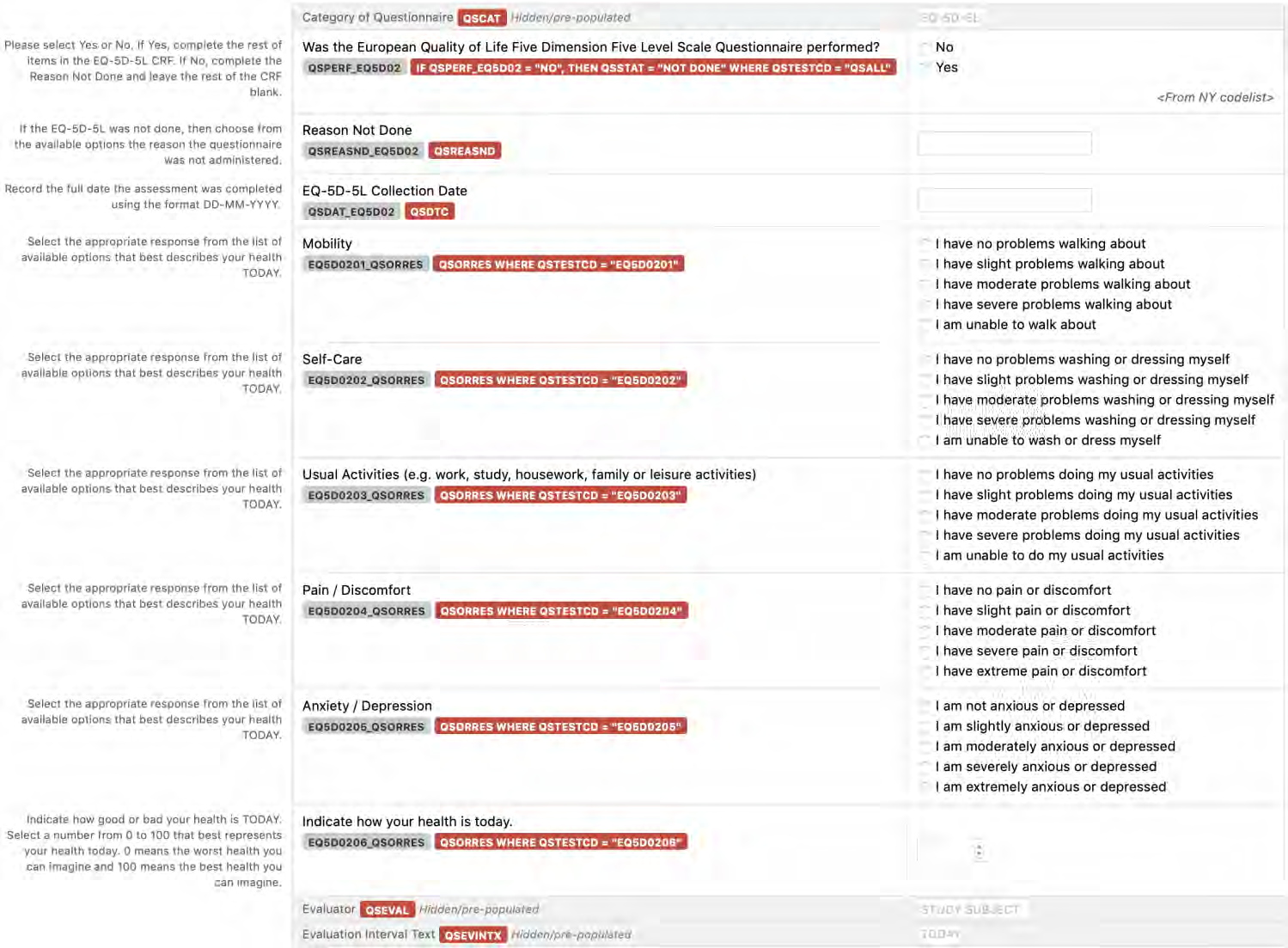The height and width of the screenshot is (948, 1288).
Task: Click the EQ5D0205_QSORRES gray tag
Action: pos(367,726)
